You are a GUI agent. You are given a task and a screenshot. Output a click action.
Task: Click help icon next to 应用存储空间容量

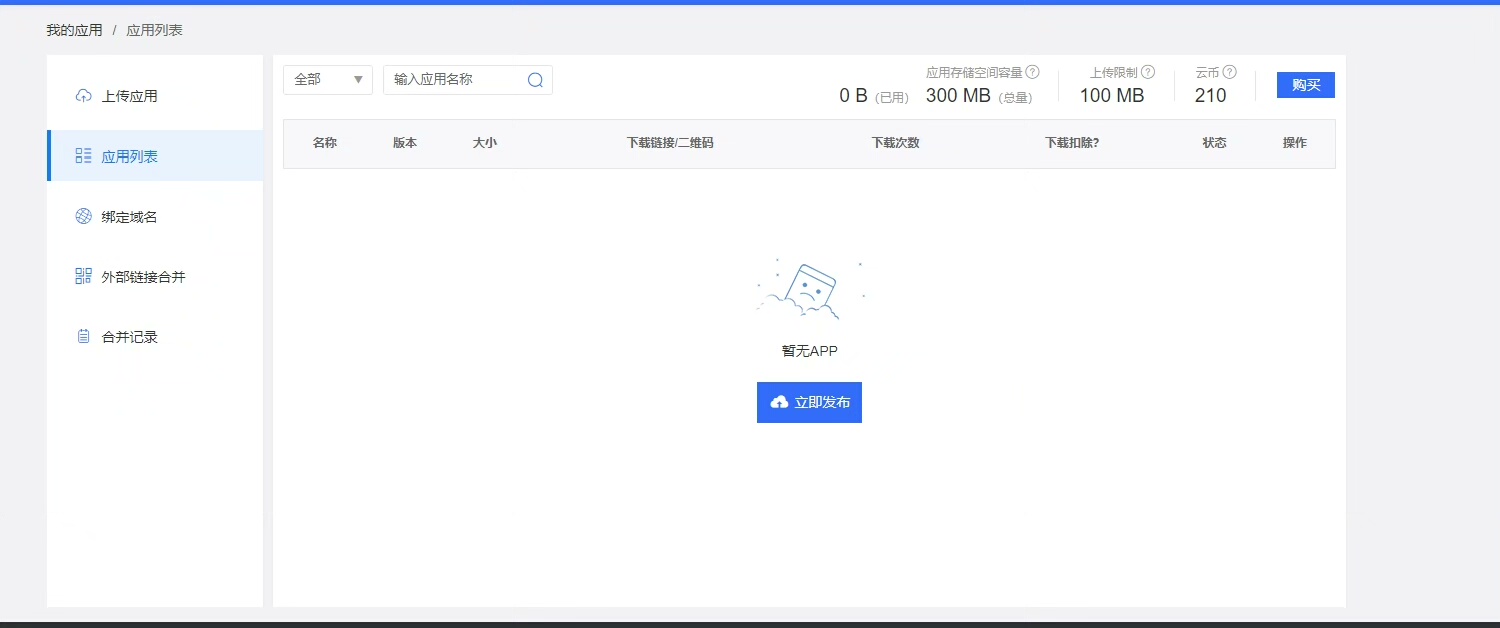click(x=1033, y=72)
